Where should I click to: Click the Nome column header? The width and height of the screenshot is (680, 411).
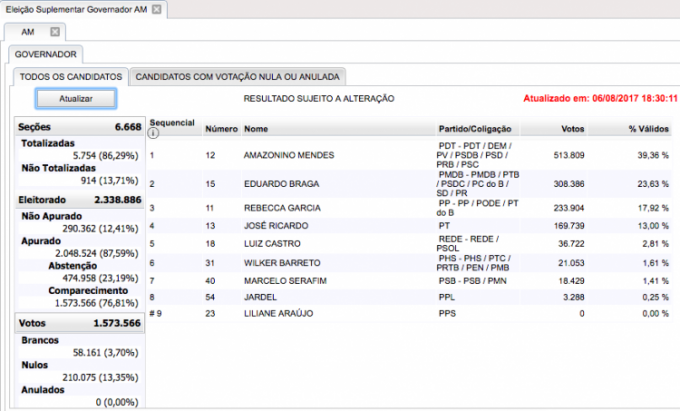(256, 128)
